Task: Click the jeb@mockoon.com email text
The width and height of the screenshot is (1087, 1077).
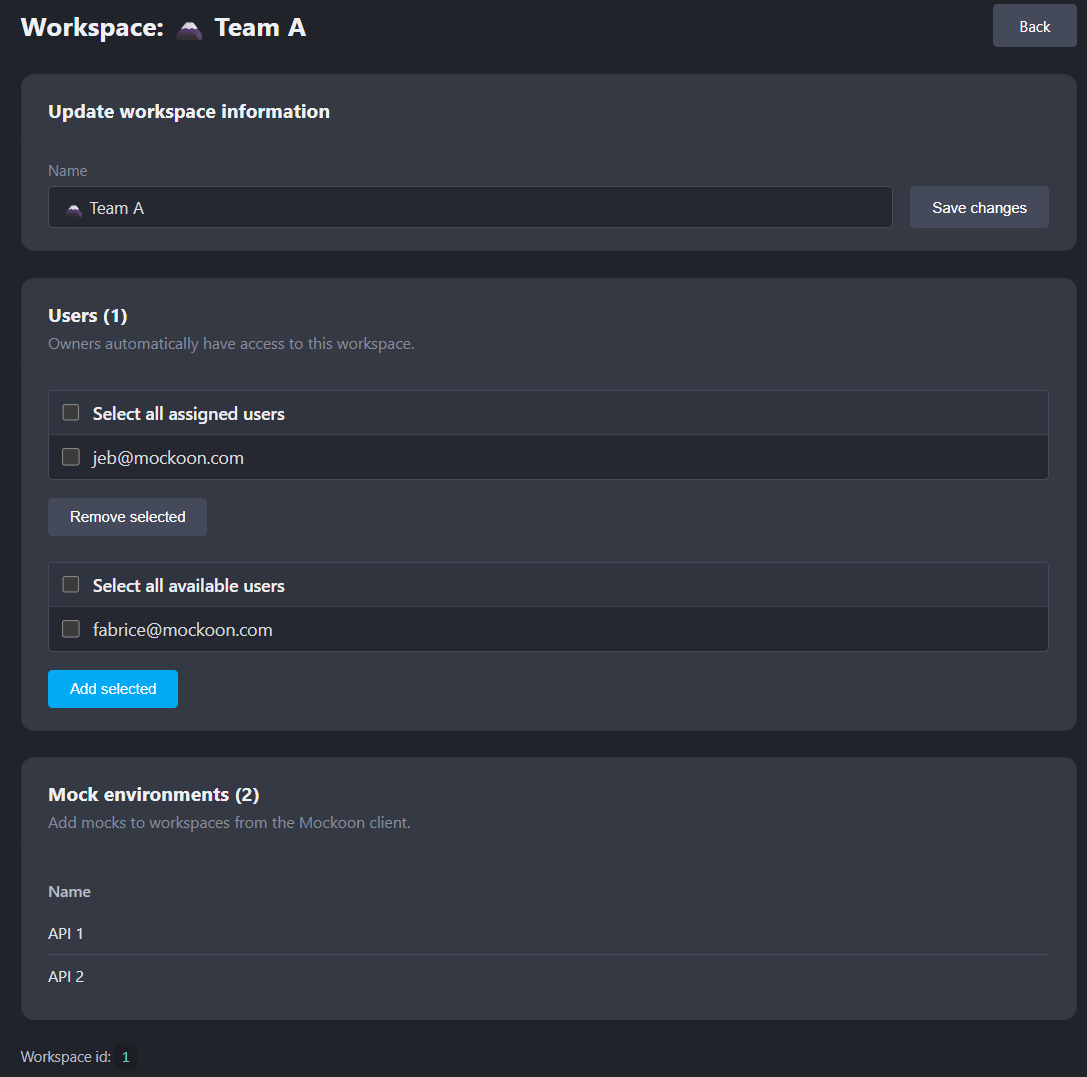Action: click(x=168, y=458)
